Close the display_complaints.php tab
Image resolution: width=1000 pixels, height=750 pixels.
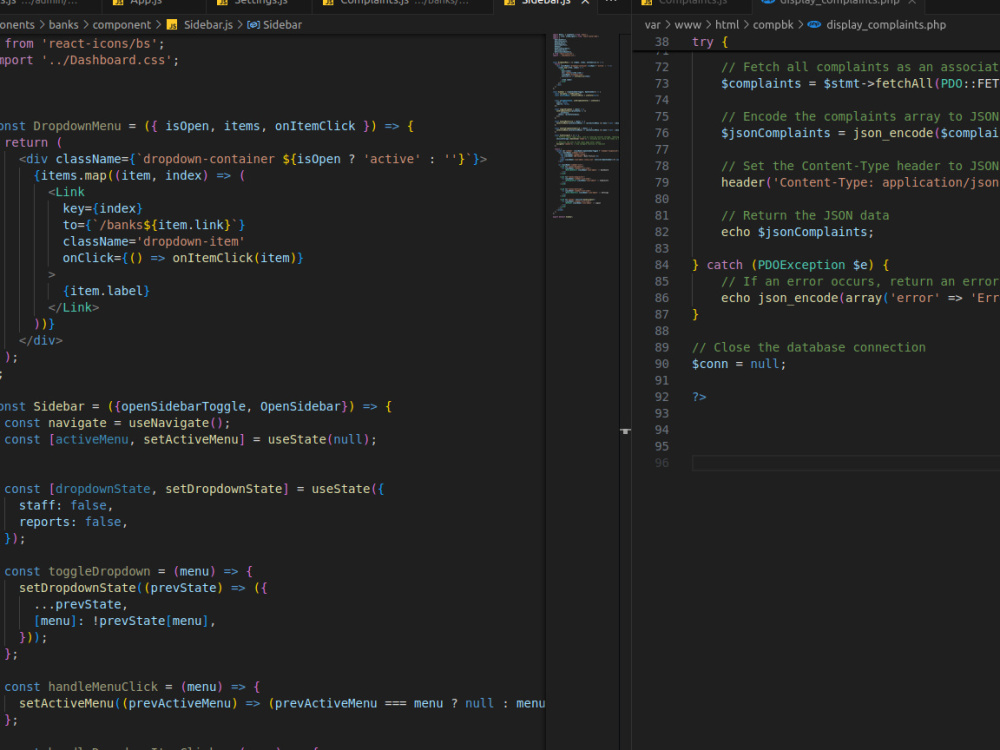coord(912,2)
